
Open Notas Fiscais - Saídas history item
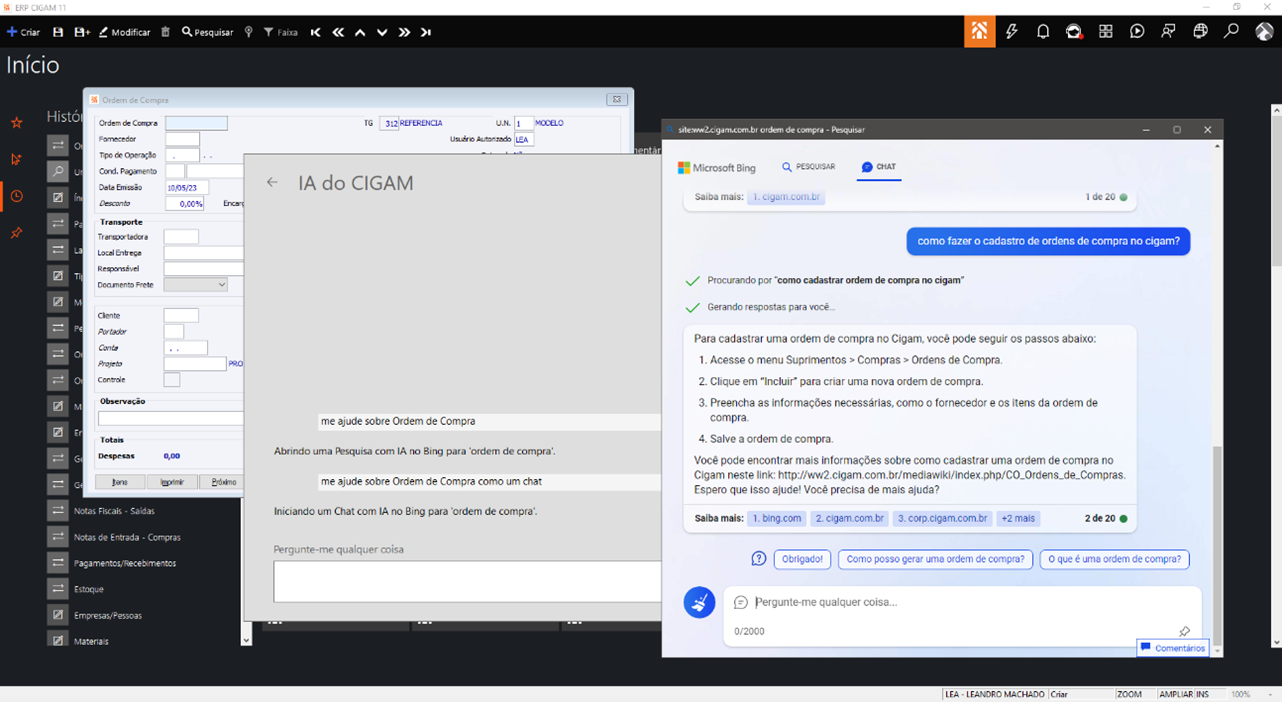(114, 511)
